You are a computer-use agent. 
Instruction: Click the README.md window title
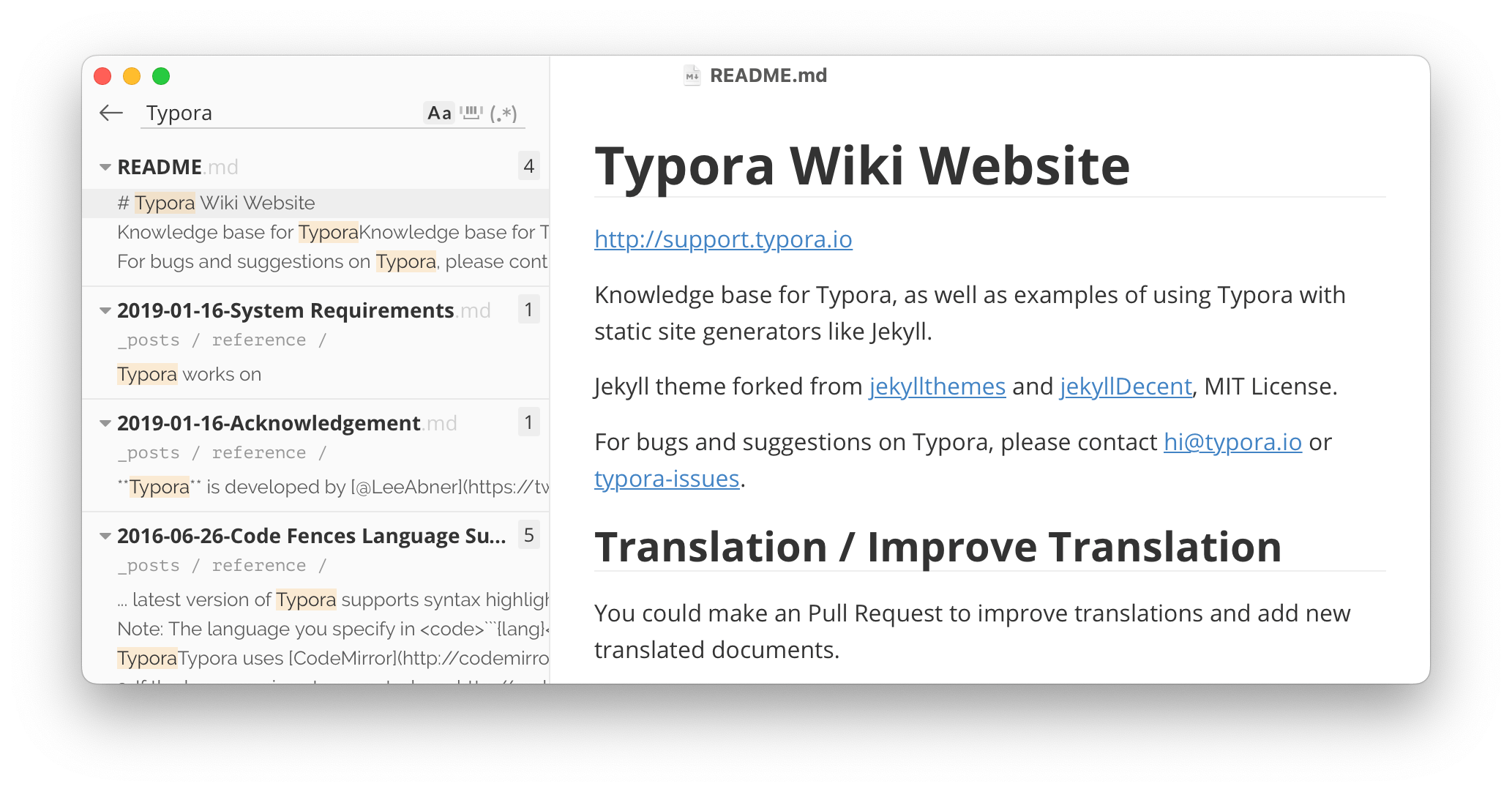768,75
